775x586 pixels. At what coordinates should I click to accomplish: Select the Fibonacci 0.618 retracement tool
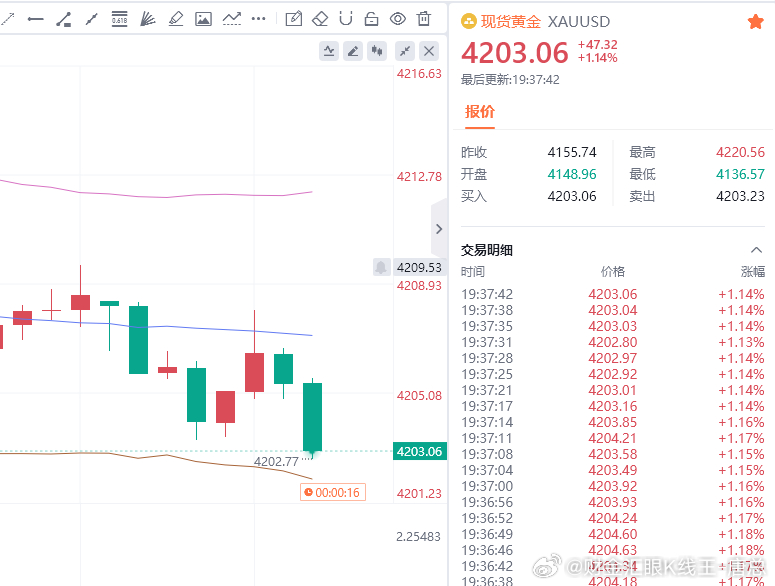pos(119,19)
